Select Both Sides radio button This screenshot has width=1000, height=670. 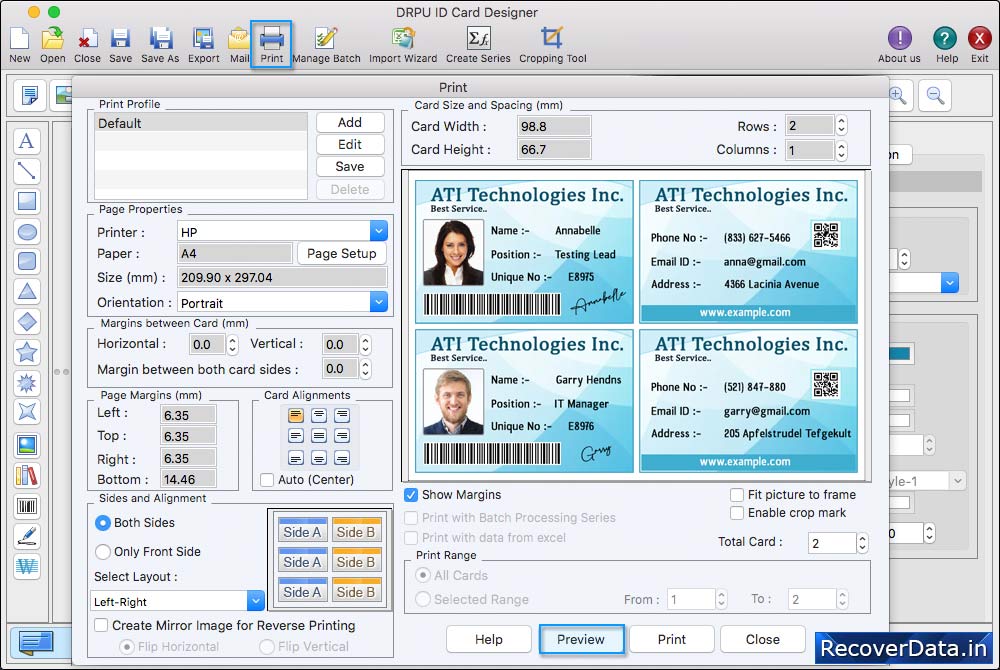103,523
